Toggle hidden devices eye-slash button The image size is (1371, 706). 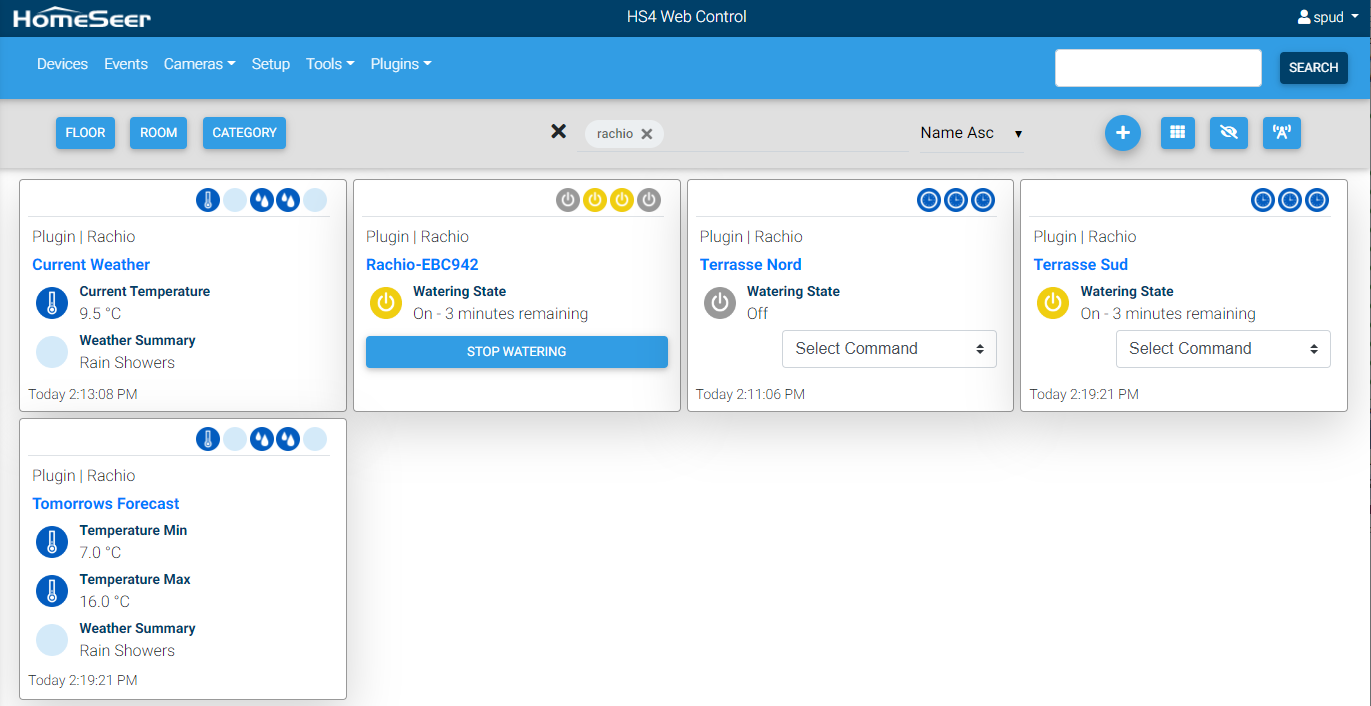pyautogui.click(x=1229, y=133)
